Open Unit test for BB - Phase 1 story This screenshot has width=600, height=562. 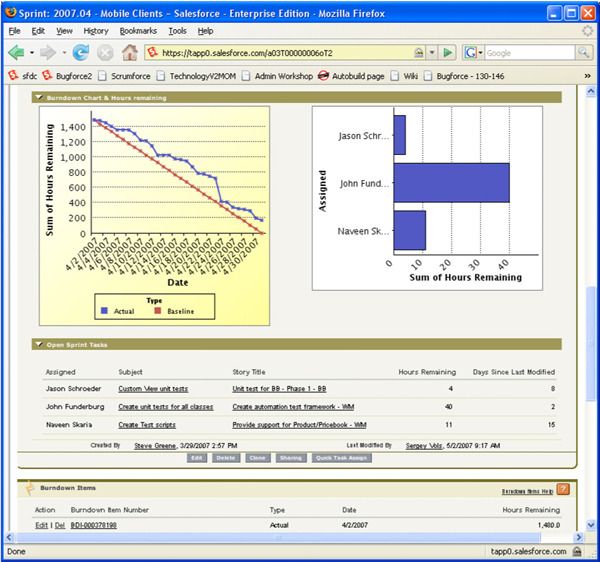coord(279,389)
